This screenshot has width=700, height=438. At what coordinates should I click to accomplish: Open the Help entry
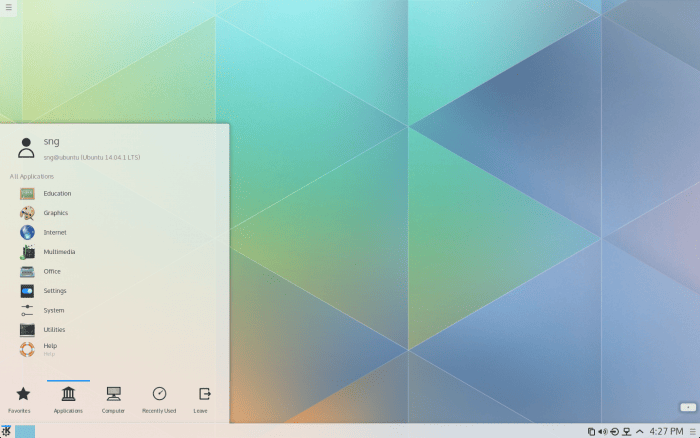coord(50,348)
